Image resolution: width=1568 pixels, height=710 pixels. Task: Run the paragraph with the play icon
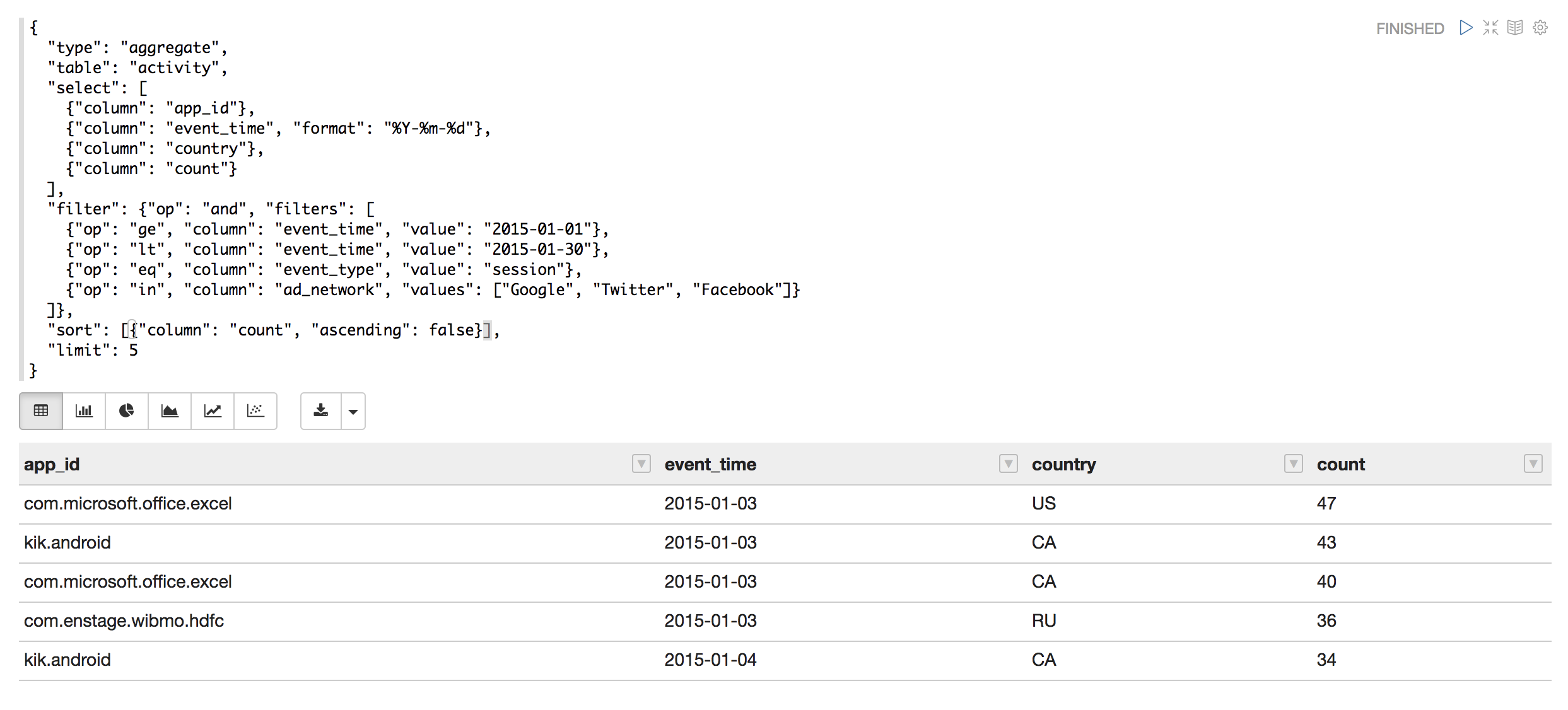point(1466,28)
